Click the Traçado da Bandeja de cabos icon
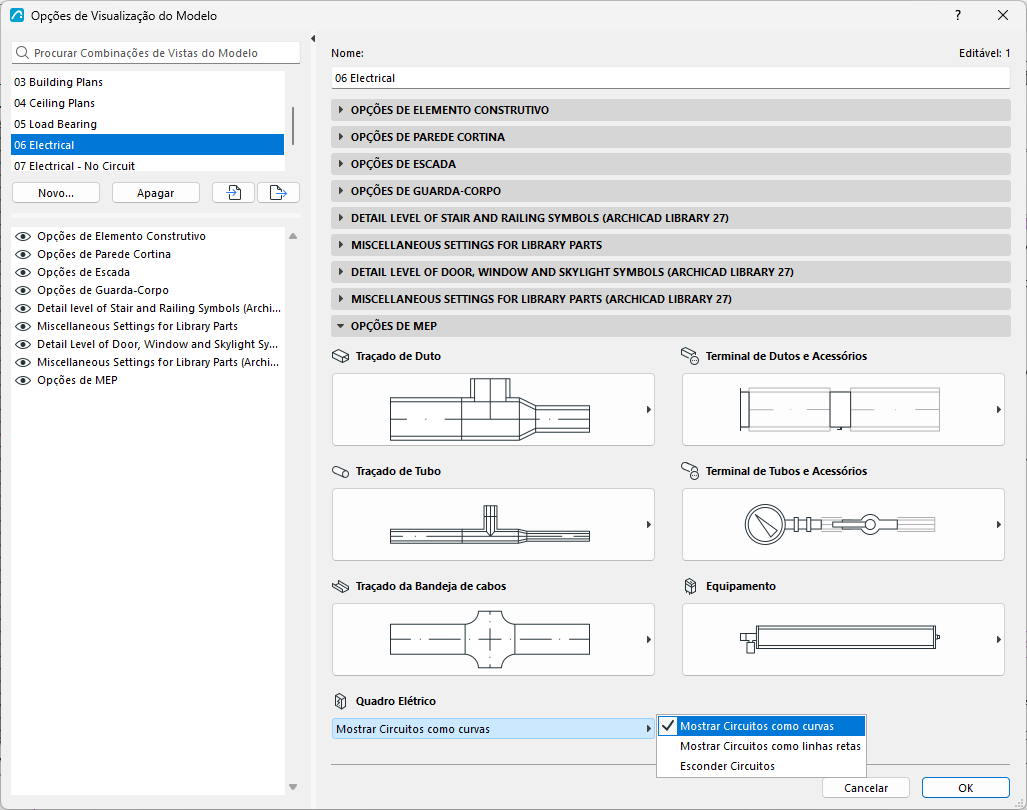This screenshot has height=810, width=1027. (x=341, y=586)
